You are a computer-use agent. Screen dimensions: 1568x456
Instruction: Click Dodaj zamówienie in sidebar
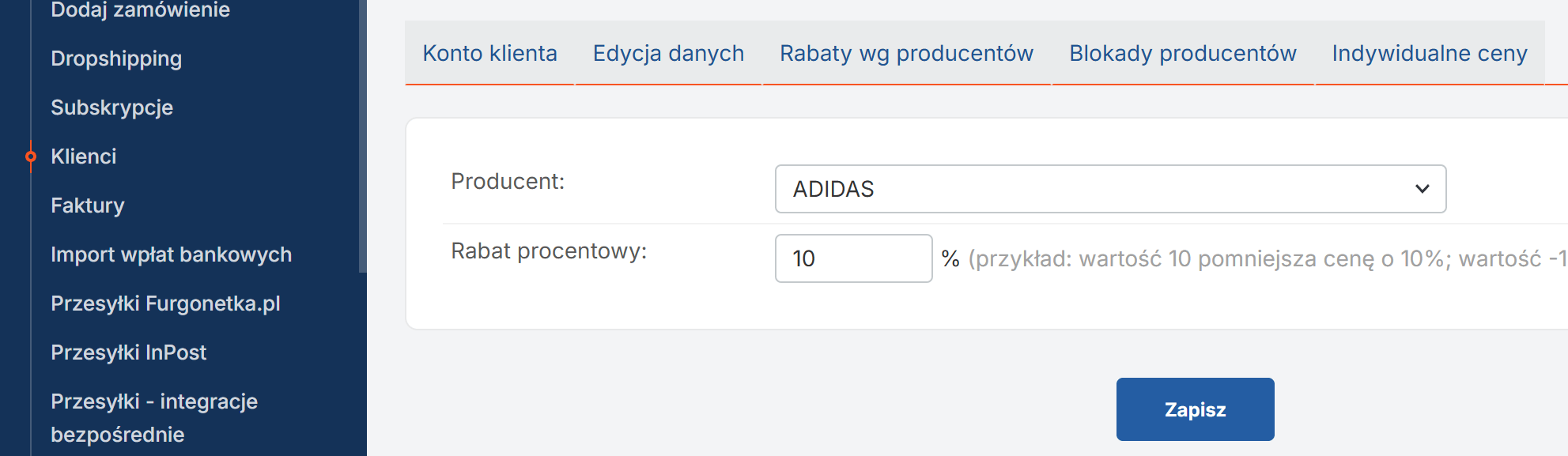(x=140, y=10)
